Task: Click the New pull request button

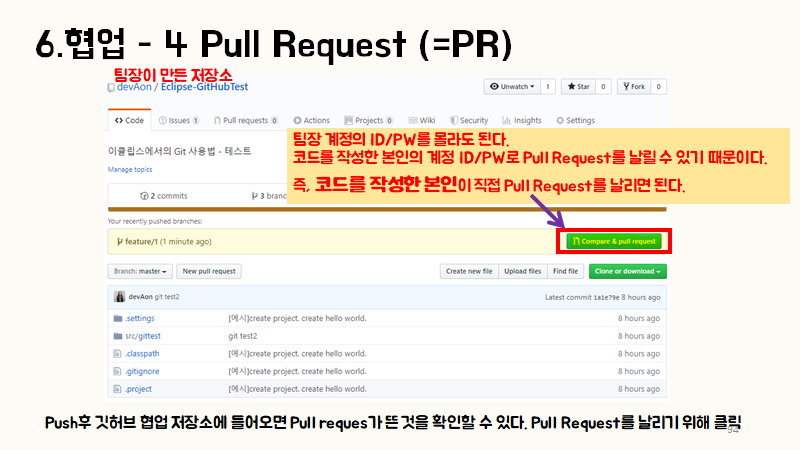Action: [209, 271]
